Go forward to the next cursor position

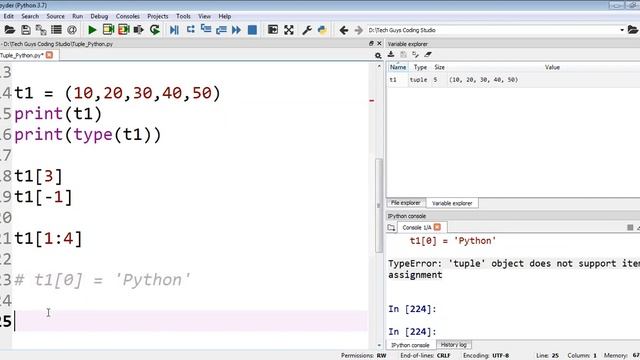pyautogui.click(x=358, y=30)
